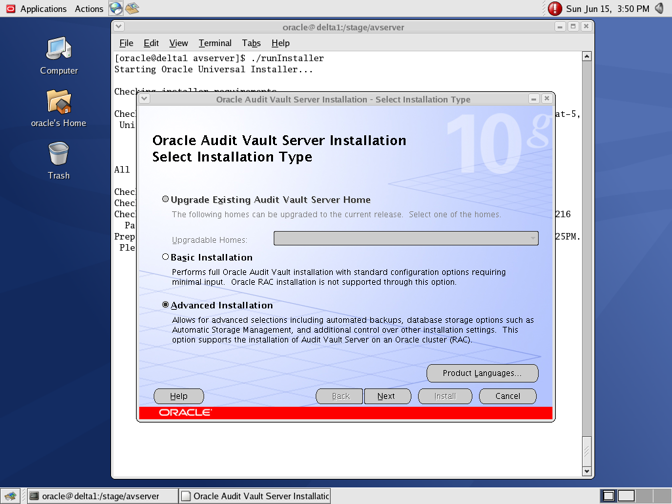Launch the email client icon in top panel

click(x=132, y=8)
